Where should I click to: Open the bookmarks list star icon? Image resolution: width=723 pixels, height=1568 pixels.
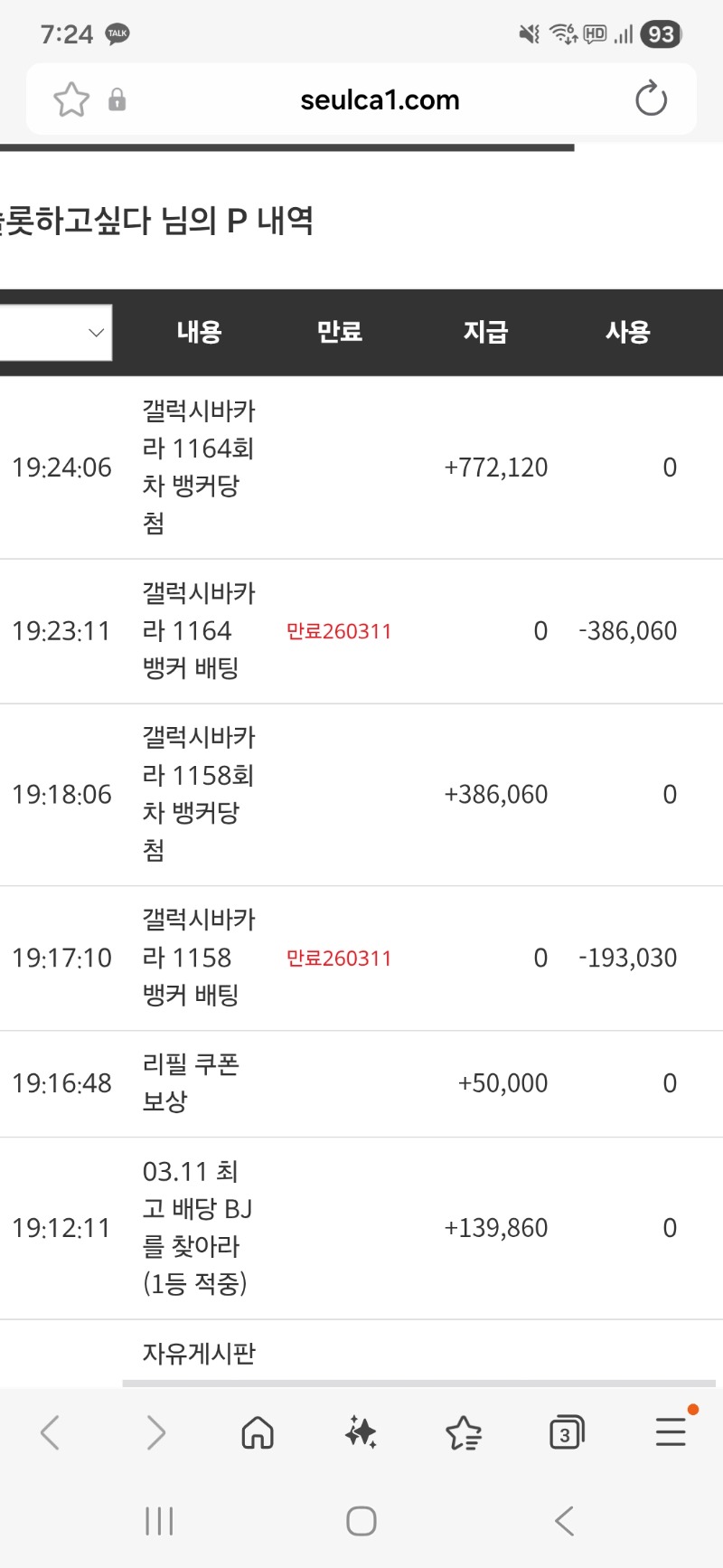click(x=464, y=1432)
